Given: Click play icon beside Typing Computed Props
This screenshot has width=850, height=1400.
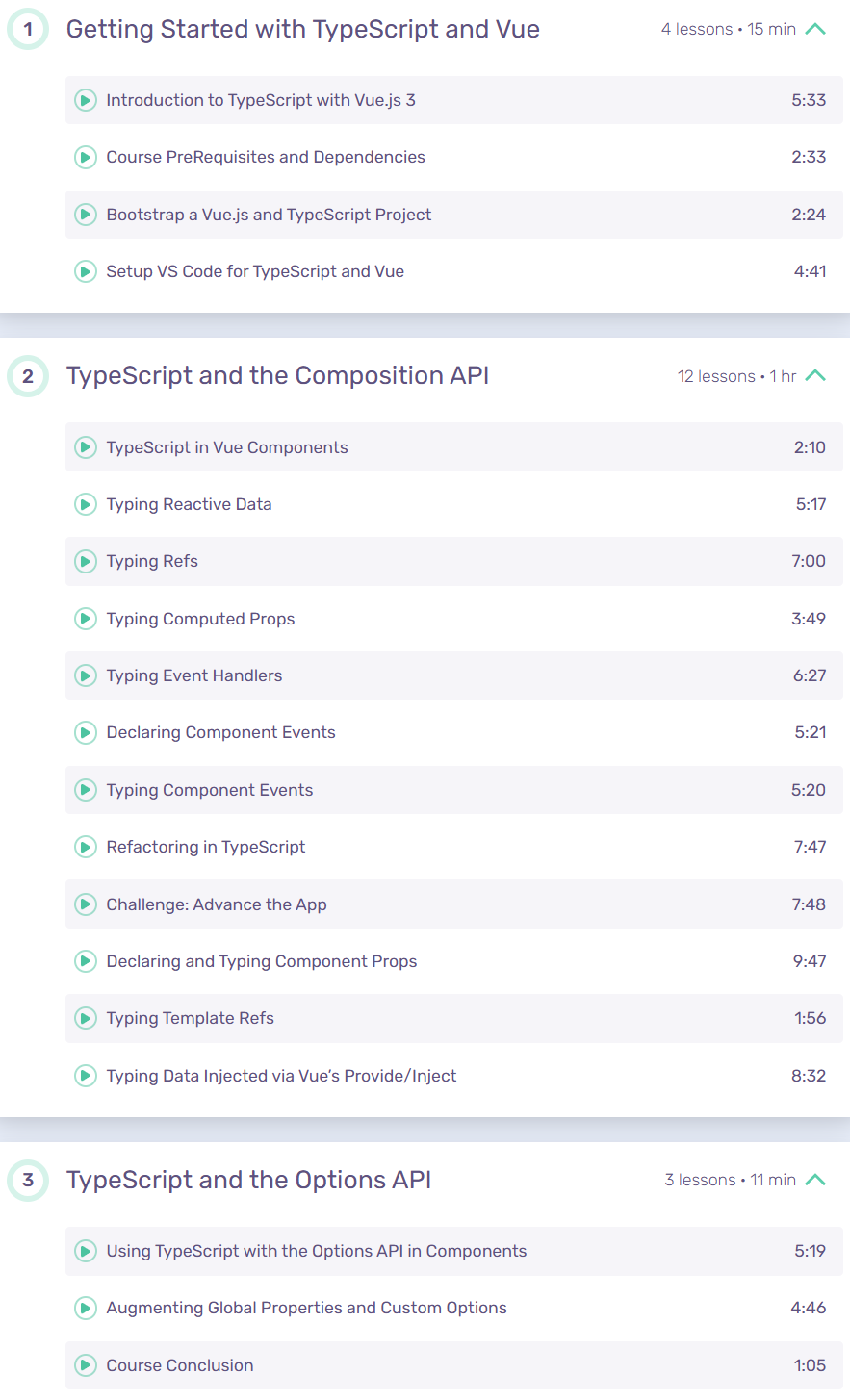Looking at the screenshot, I should (86, 619).
